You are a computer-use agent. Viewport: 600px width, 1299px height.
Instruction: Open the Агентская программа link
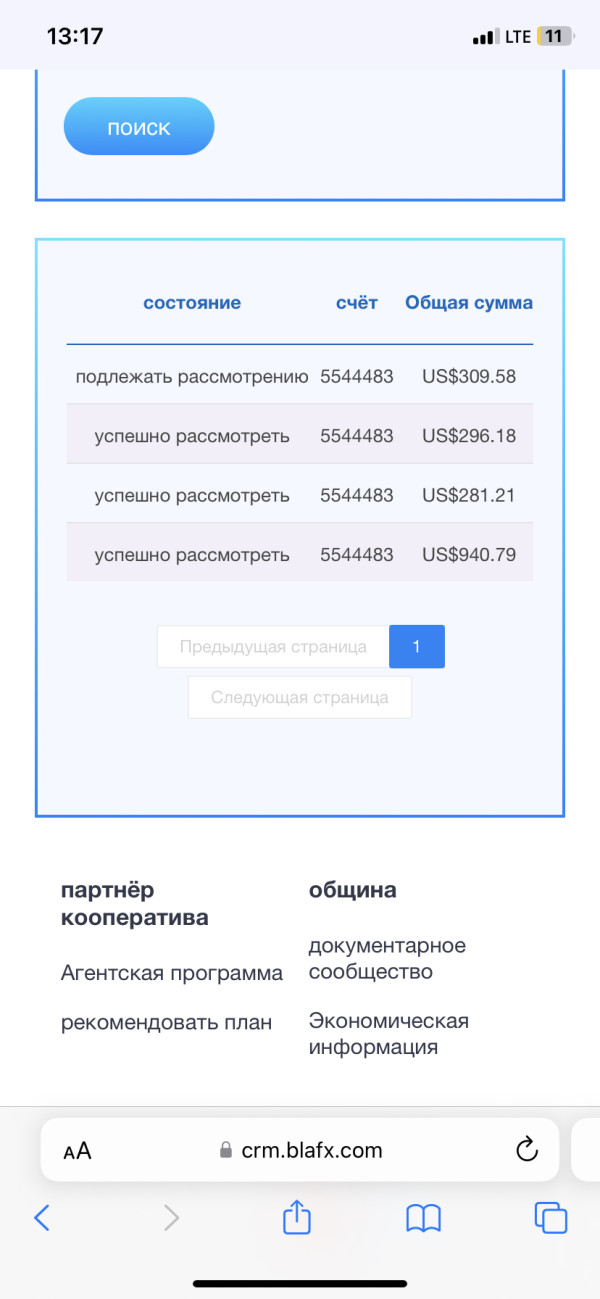click(x=172, y=973)
